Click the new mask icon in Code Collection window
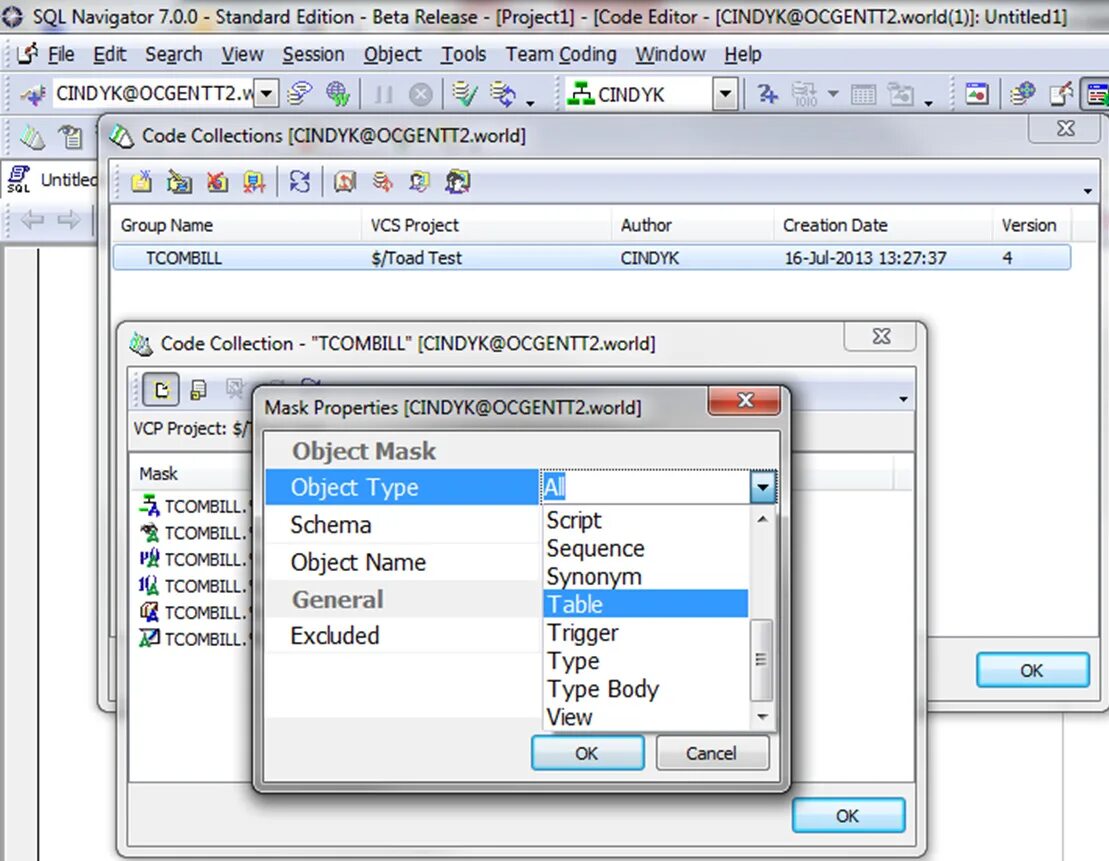 [161, 389]
